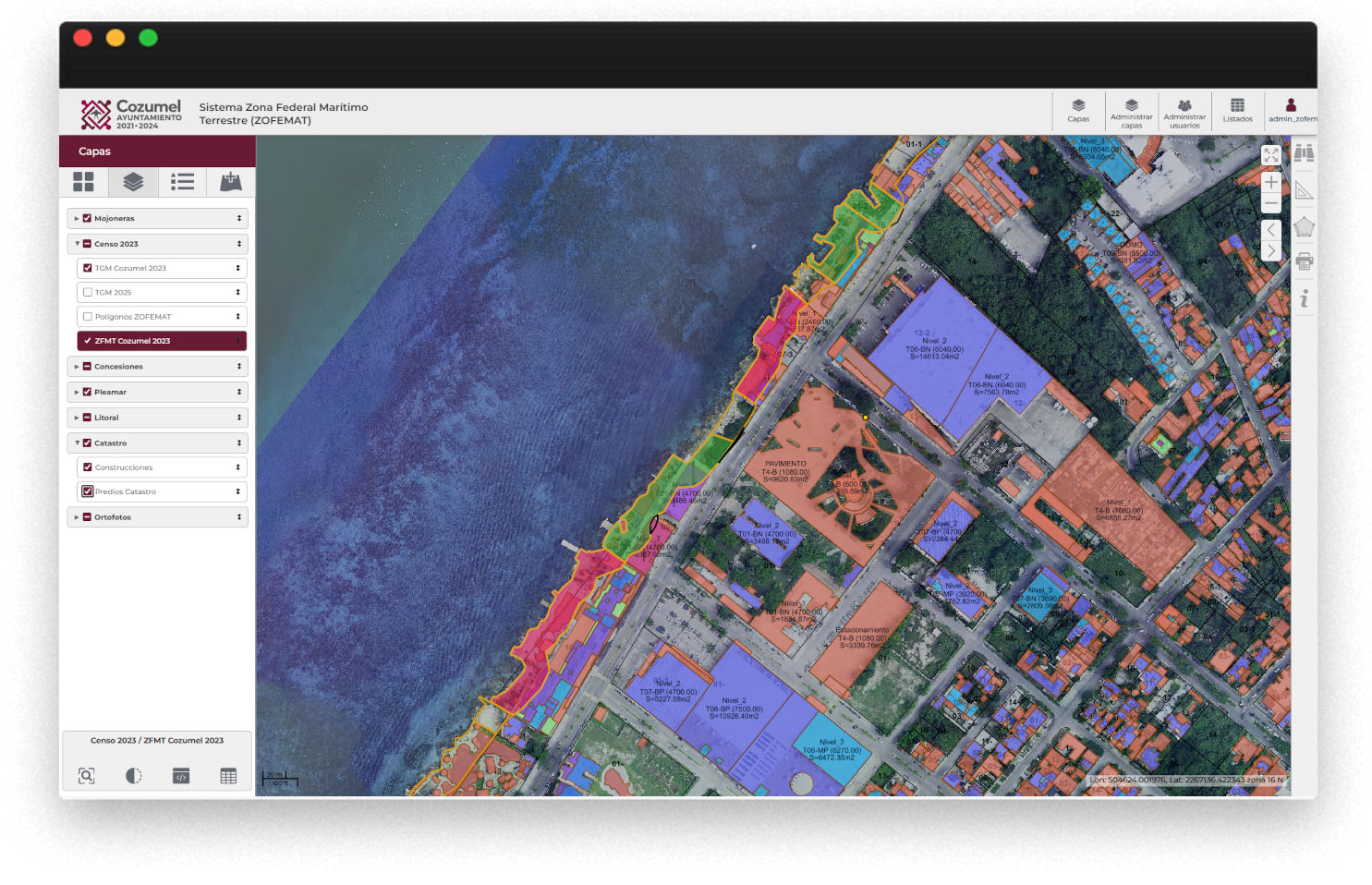
Task: Click the layer opacity half-circle icon
Action: 134,776
